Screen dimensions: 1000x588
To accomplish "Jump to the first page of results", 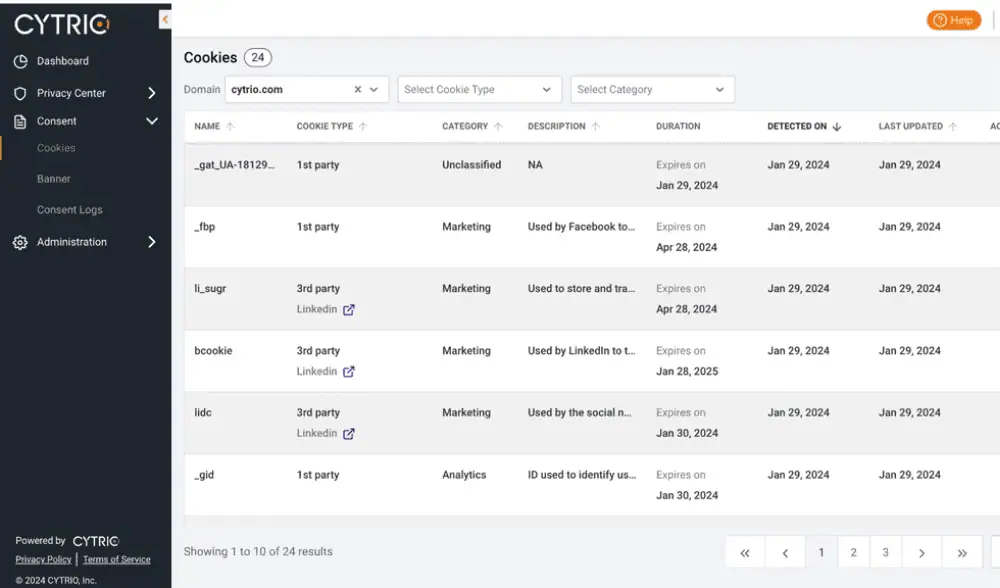I will pyautogui.click(x=745, y=553).
